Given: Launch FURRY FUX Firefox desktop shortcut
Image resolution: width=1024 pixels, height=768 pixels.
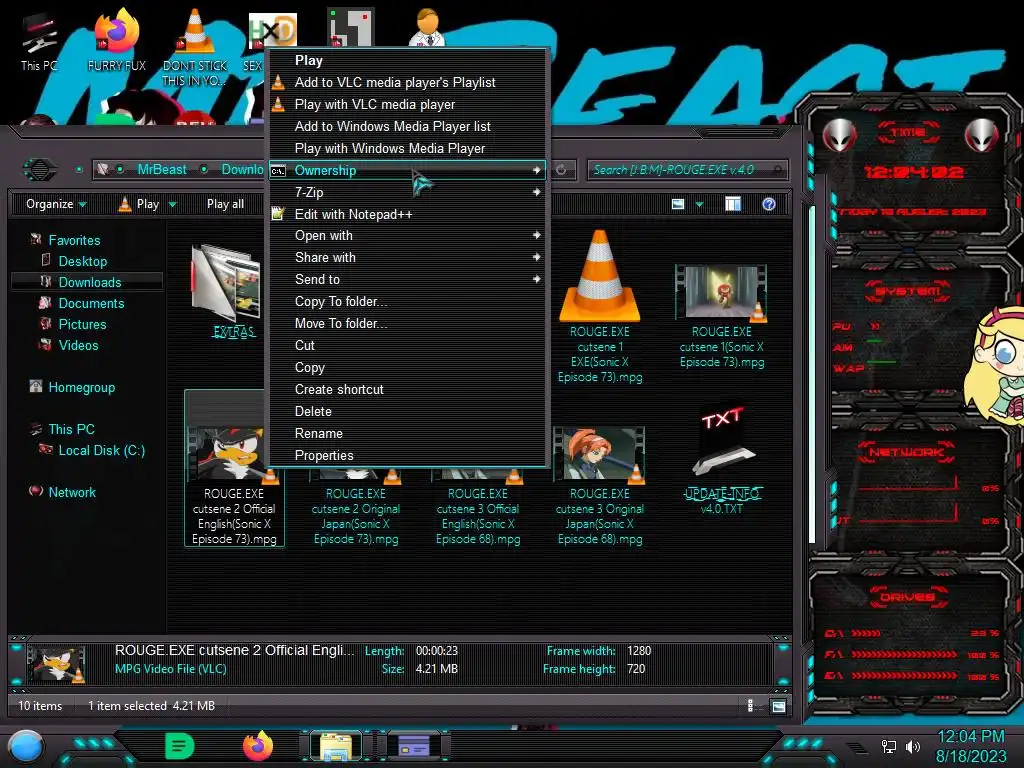Looking at the screenshot, I should click(116, 40).
